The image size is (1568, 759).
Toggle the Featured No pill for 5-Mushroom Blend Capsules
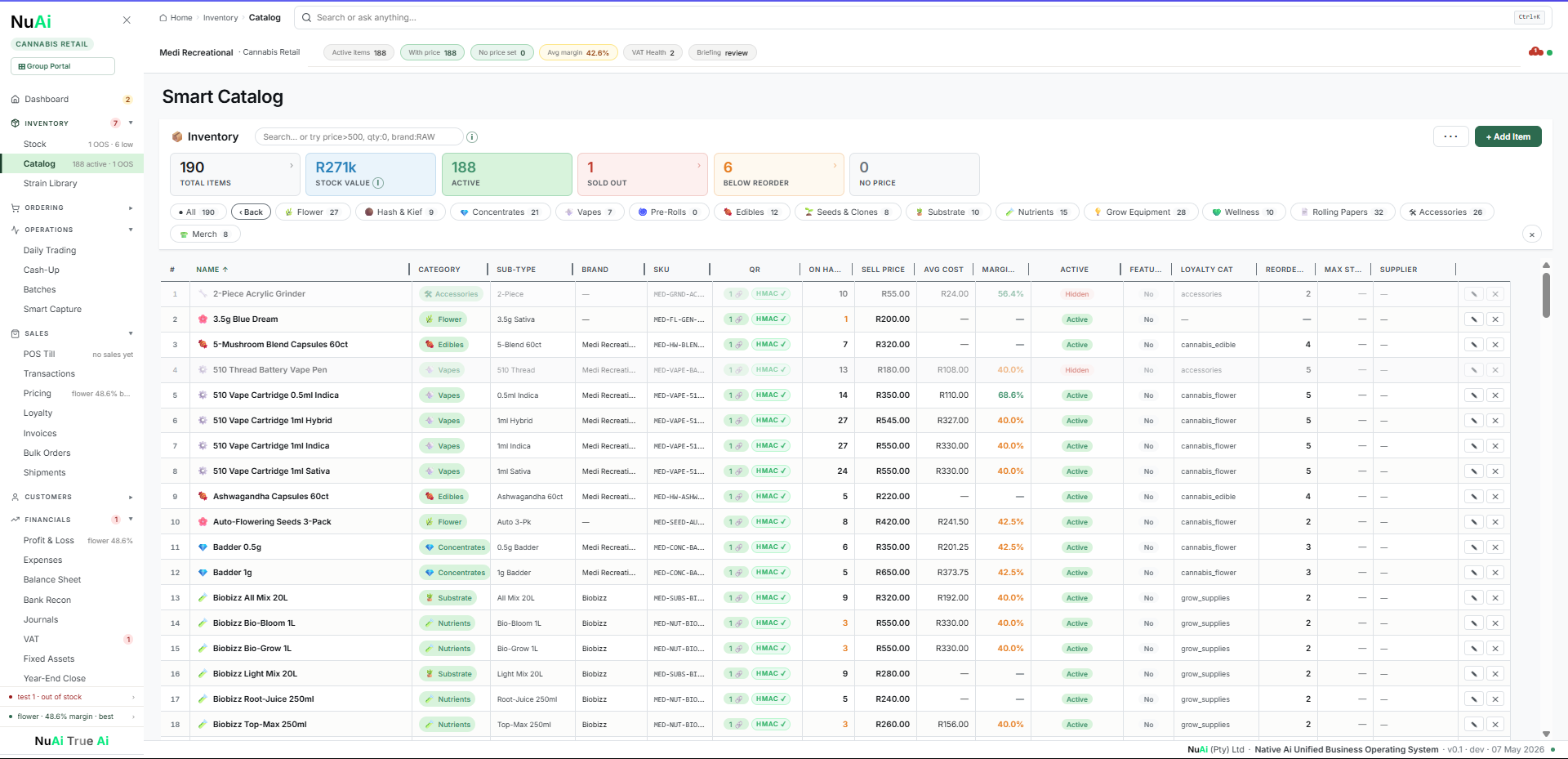click(x=1148, y=345)
